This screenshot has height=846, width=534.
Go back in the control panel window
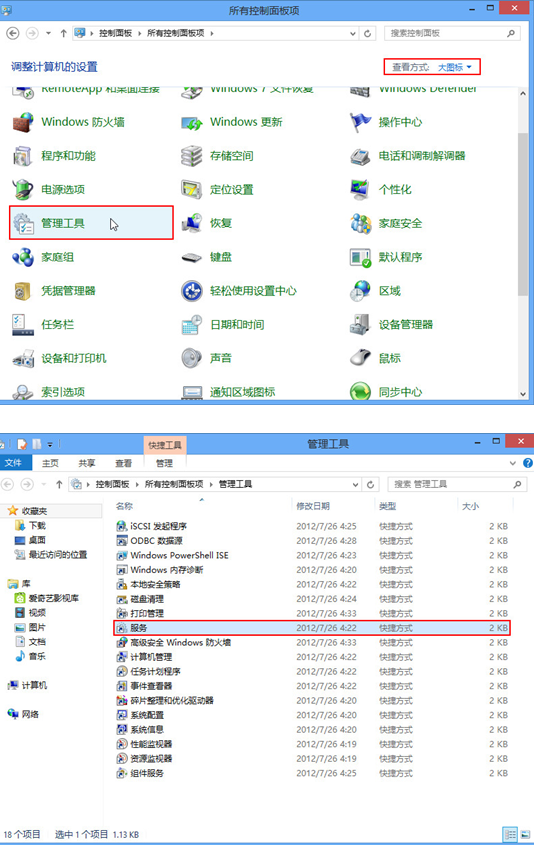[x=13, y=33]
